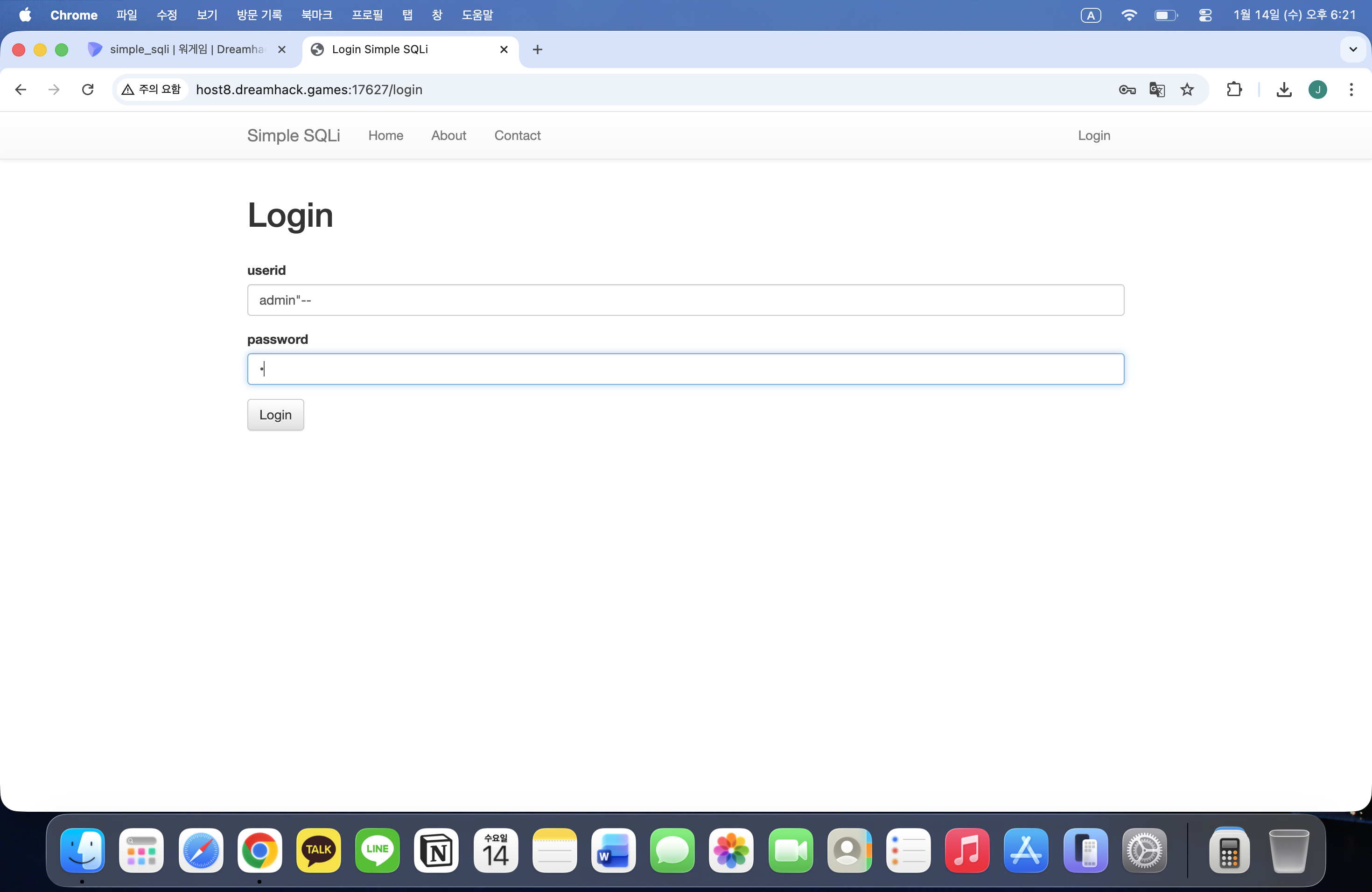
Task: Expand the tab search dropdown chevron
Action: (x=1353, y=49)
